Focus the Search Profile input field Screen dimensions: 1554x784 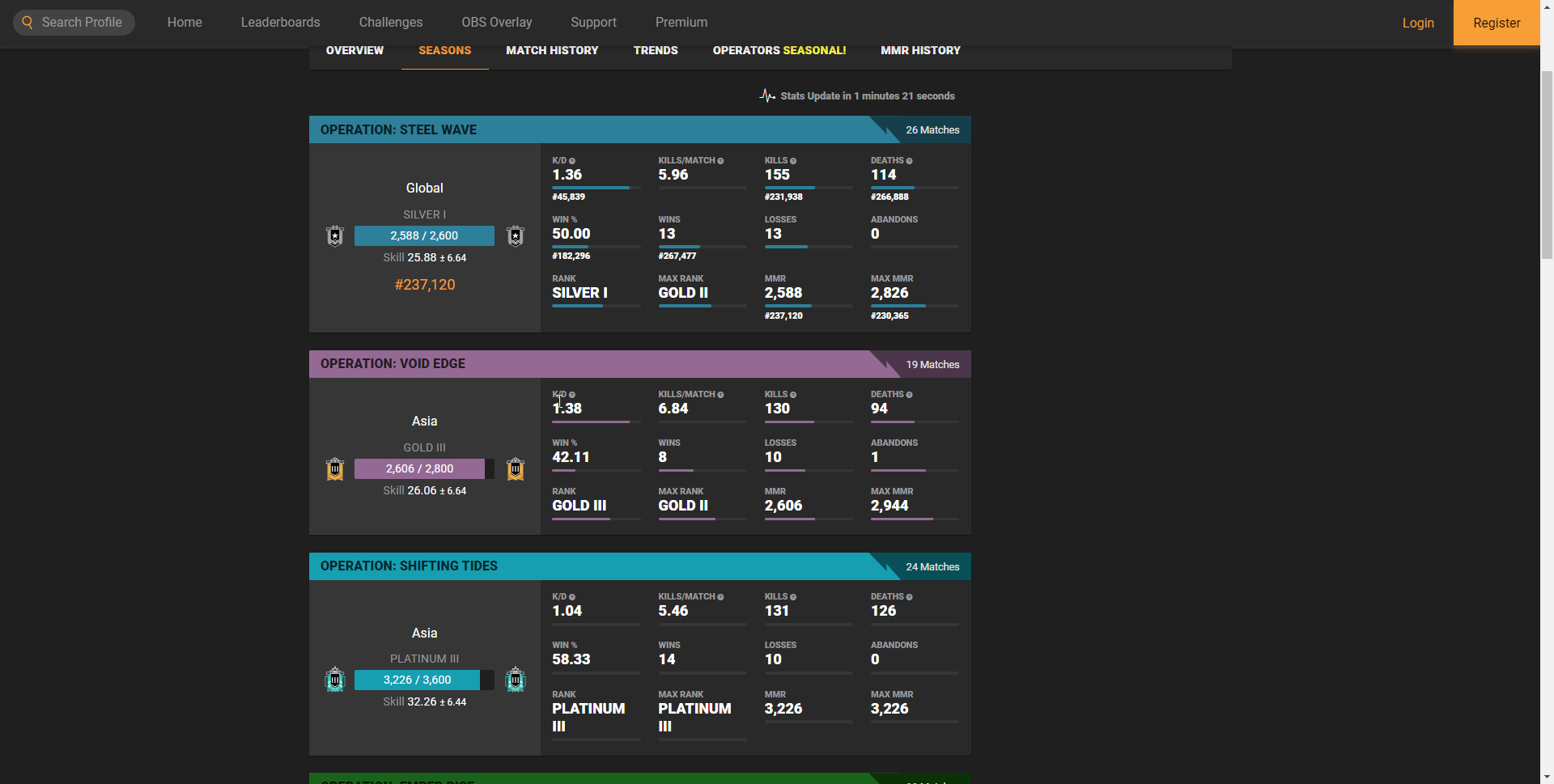coord(83,23)
